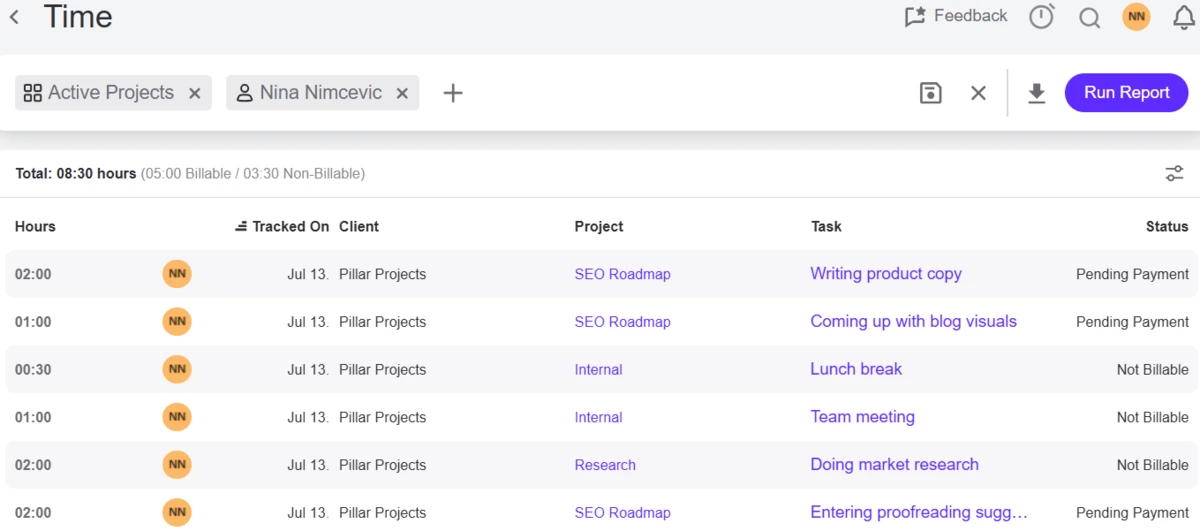Open the NN profile avatar in header
This screenshot has height=531, width=1200.
point(1136,17)
